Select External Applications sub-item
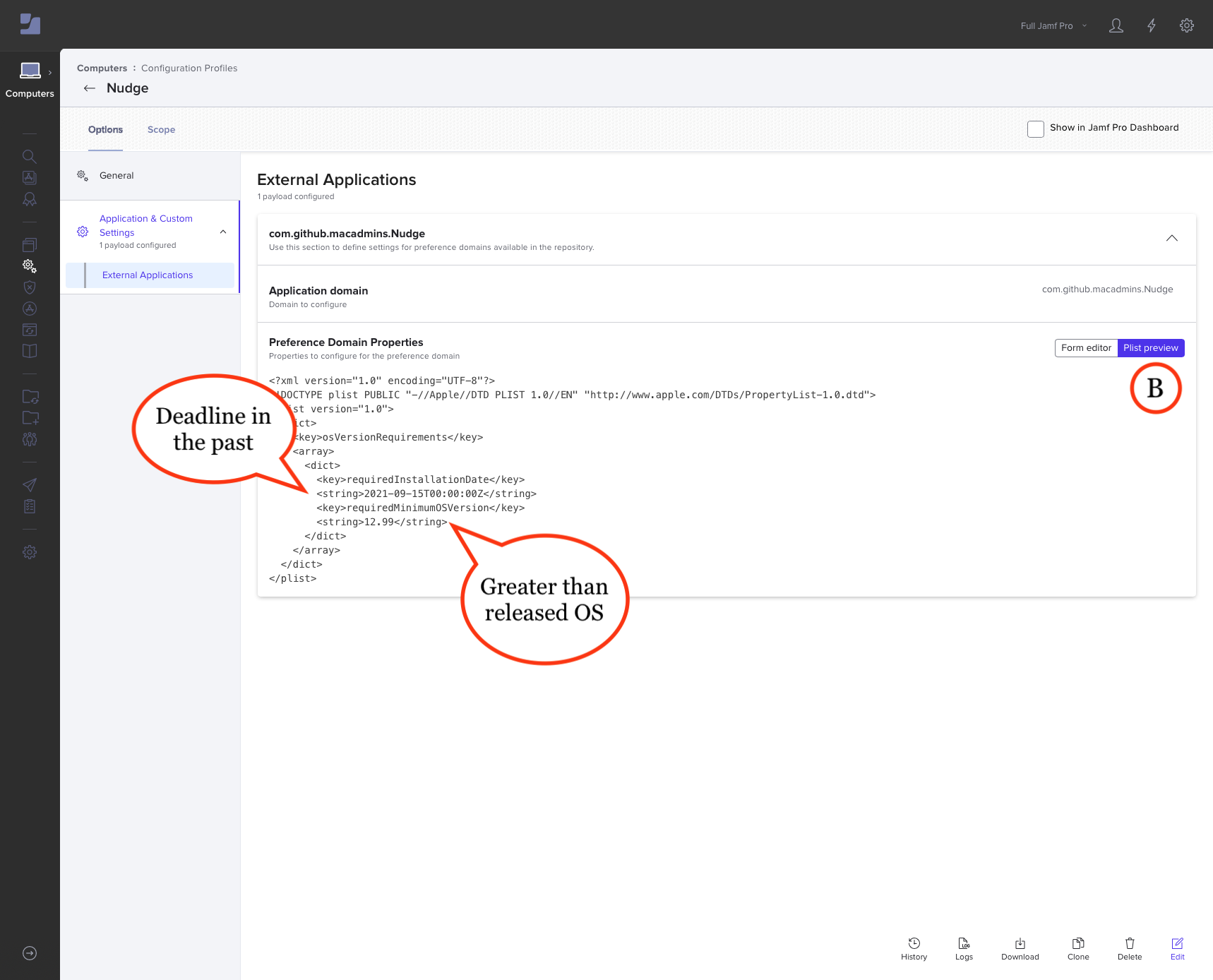This screenshot has height=980, width=1213. tap(150, 275)
